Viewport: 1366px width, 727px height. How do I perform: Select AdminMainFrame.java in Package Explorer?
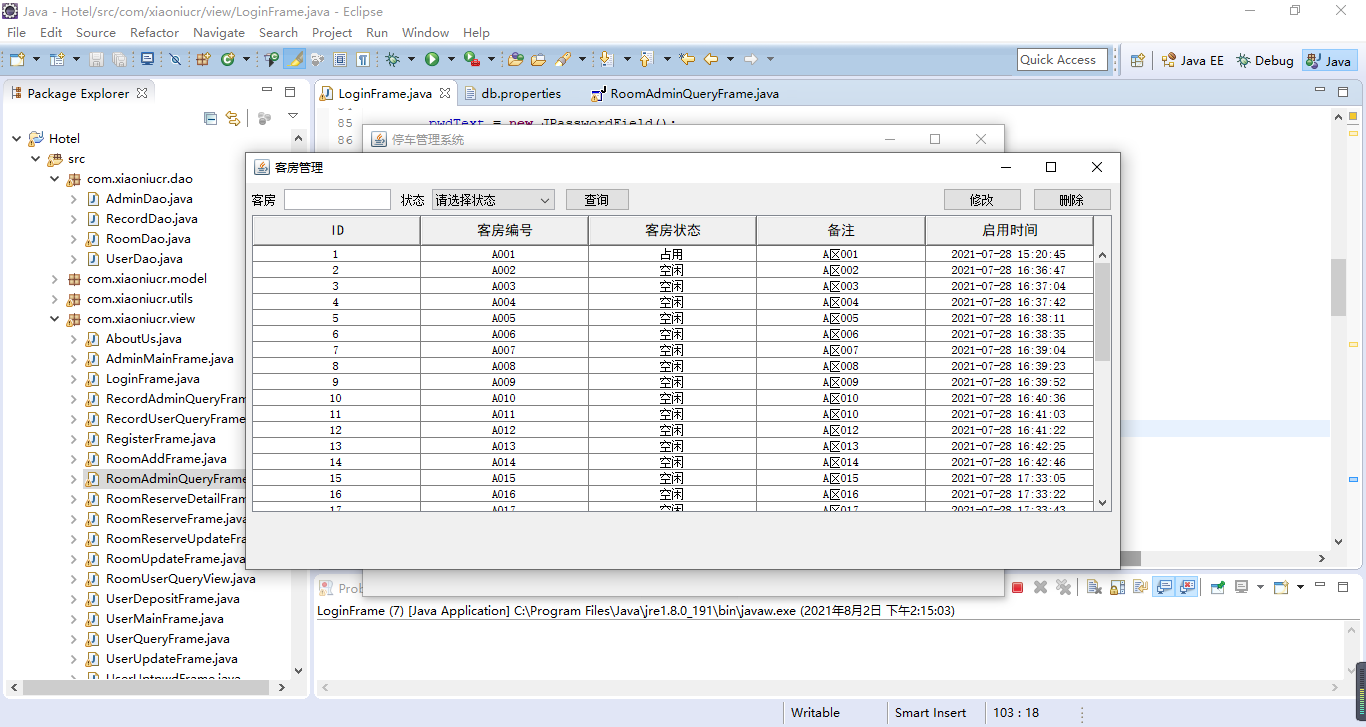[170, 359]
